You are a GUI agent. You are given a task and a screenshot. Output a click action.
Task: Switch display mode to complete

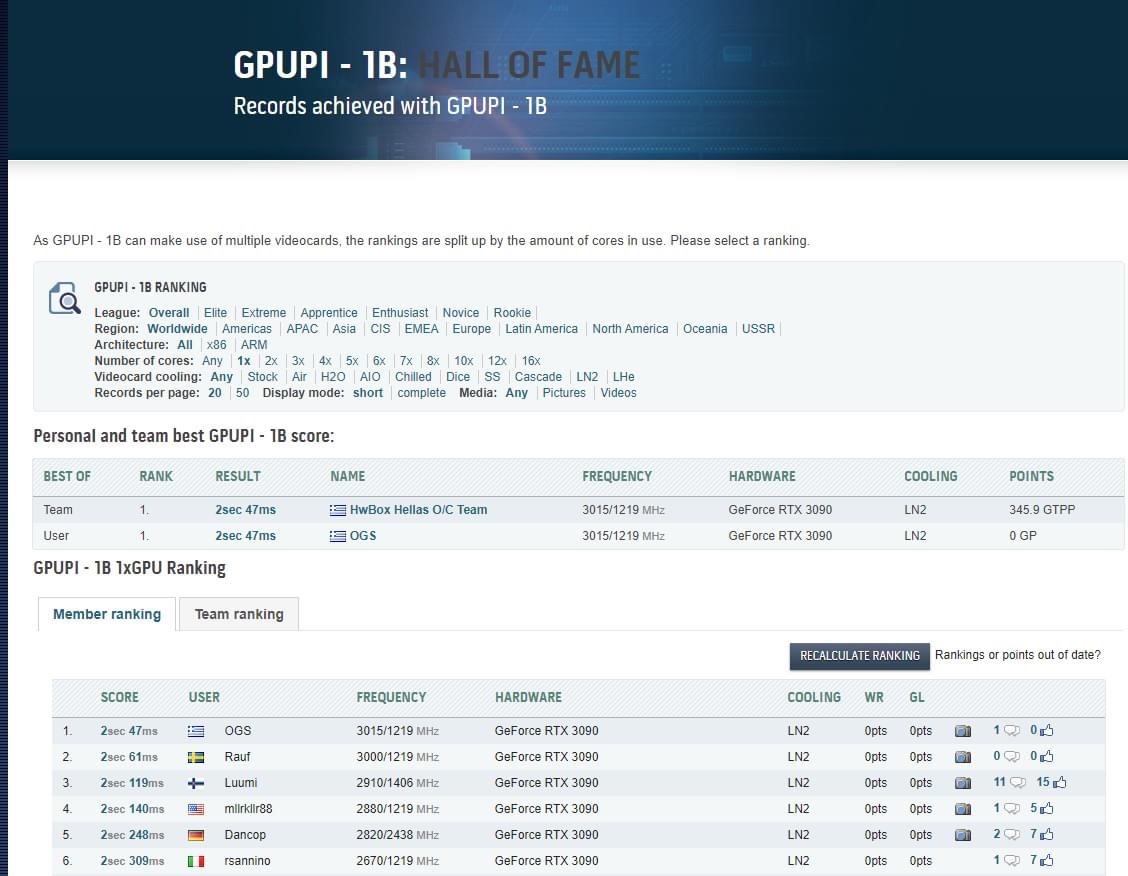[x=422, y=393]
